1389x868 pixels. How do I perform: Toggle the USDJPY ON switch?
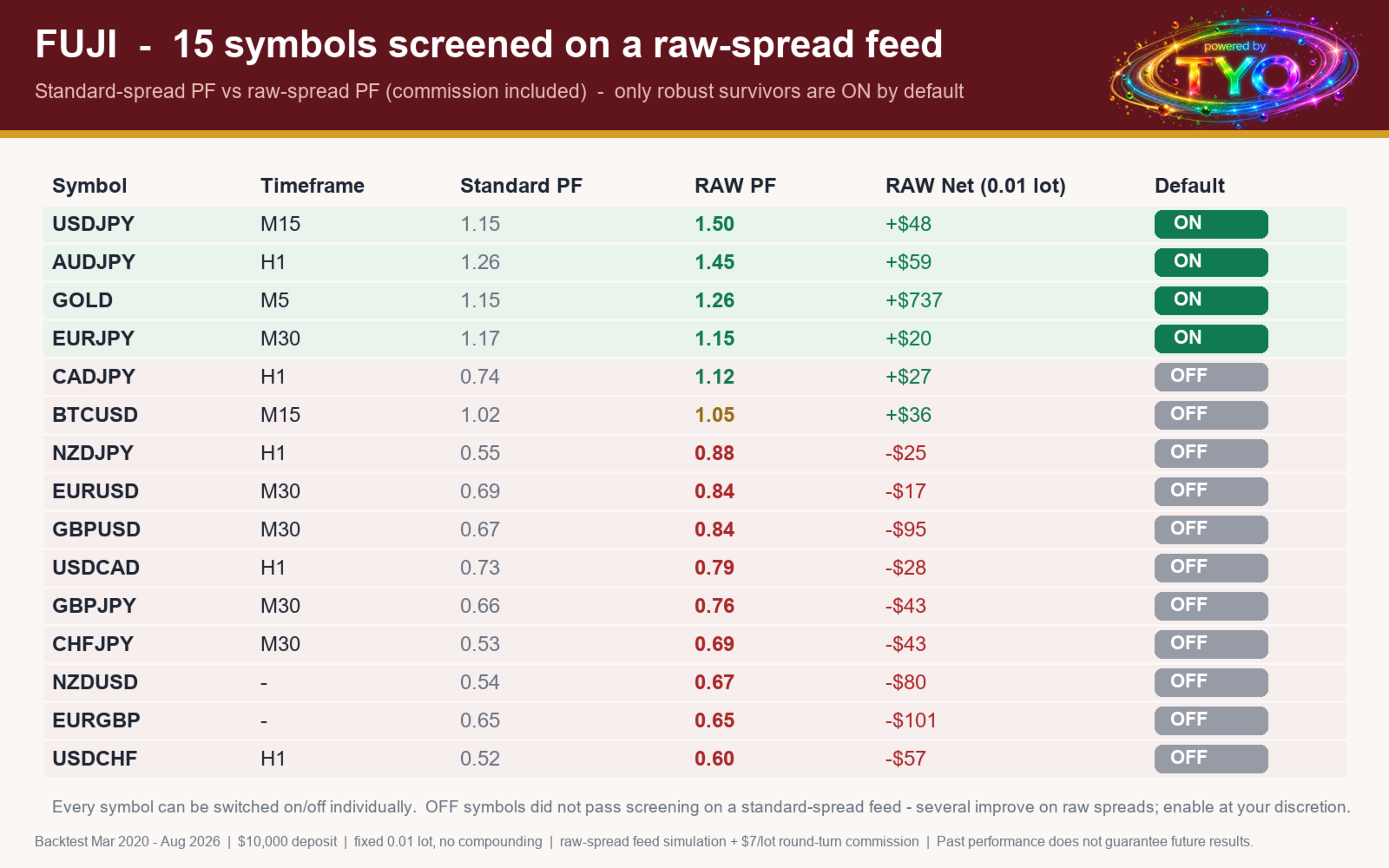(1211, 224)
